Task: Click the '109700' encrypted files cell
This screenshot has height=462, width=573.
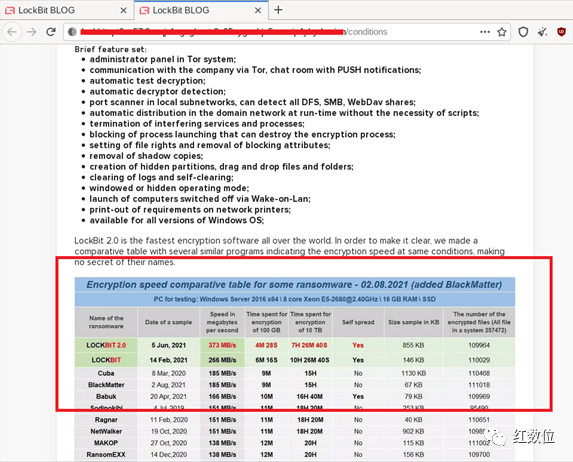Action: coord(479,455)
